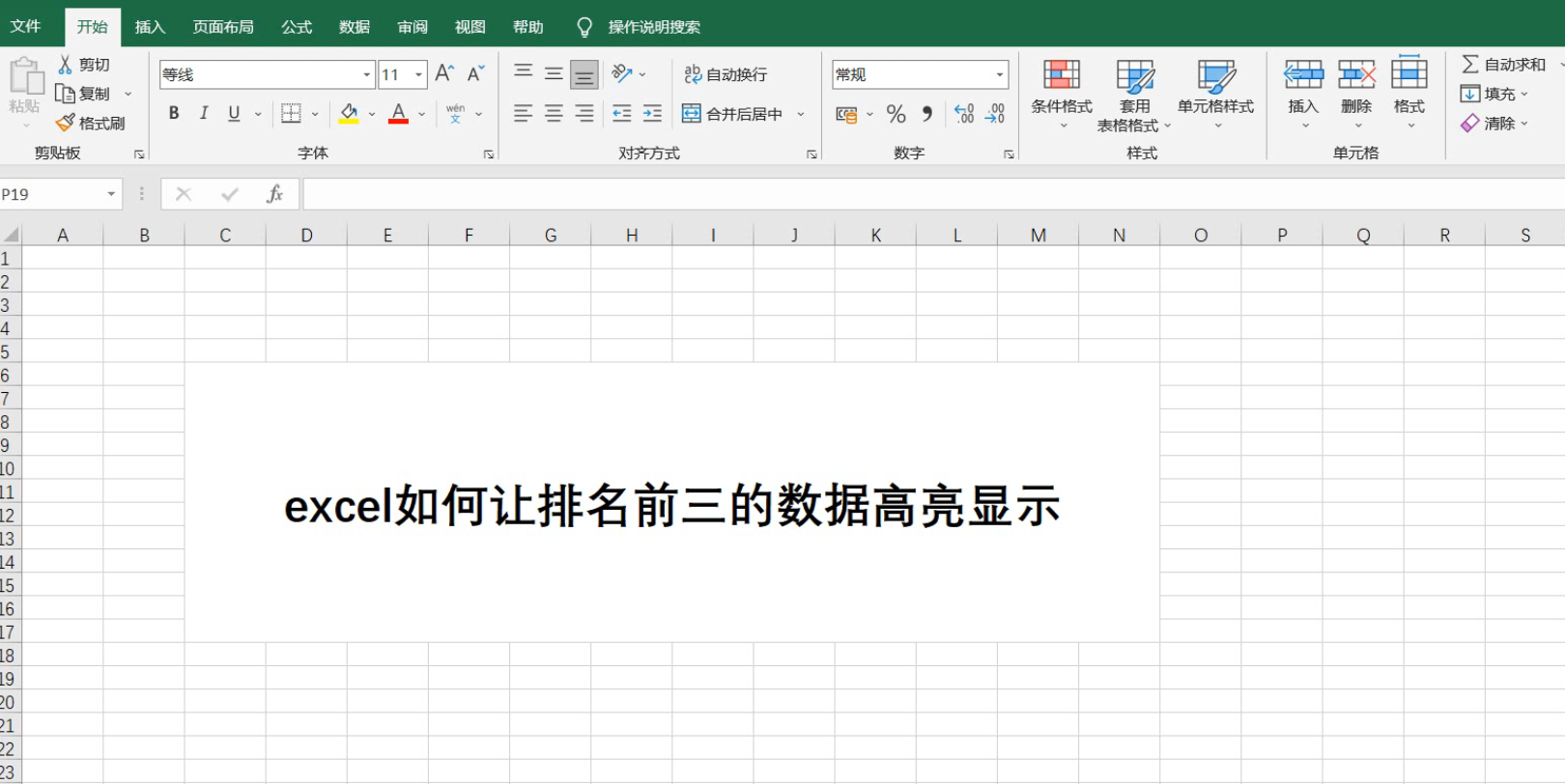Open Conditional Formatting (条件格式)

pyautogui.click(x=1062, y=93)
